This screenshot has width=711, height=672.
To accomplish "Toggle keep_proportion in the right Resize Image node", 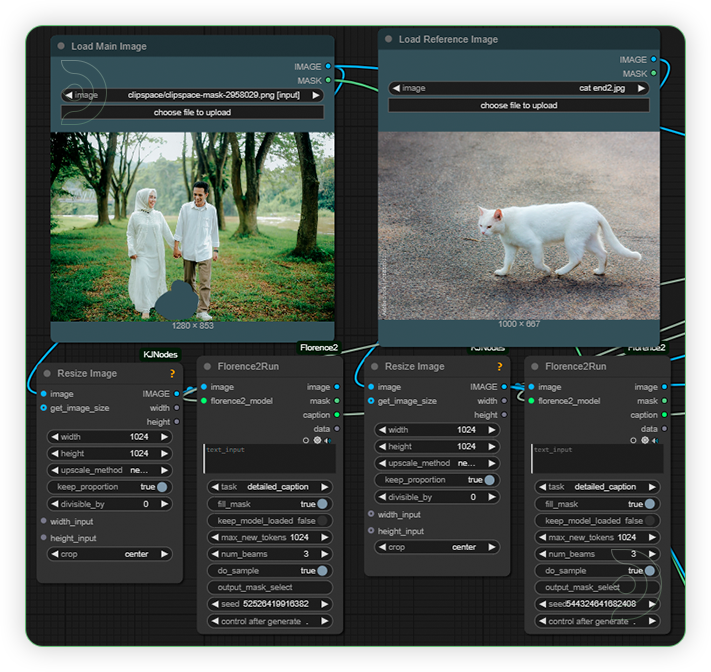I will (435, 480).
